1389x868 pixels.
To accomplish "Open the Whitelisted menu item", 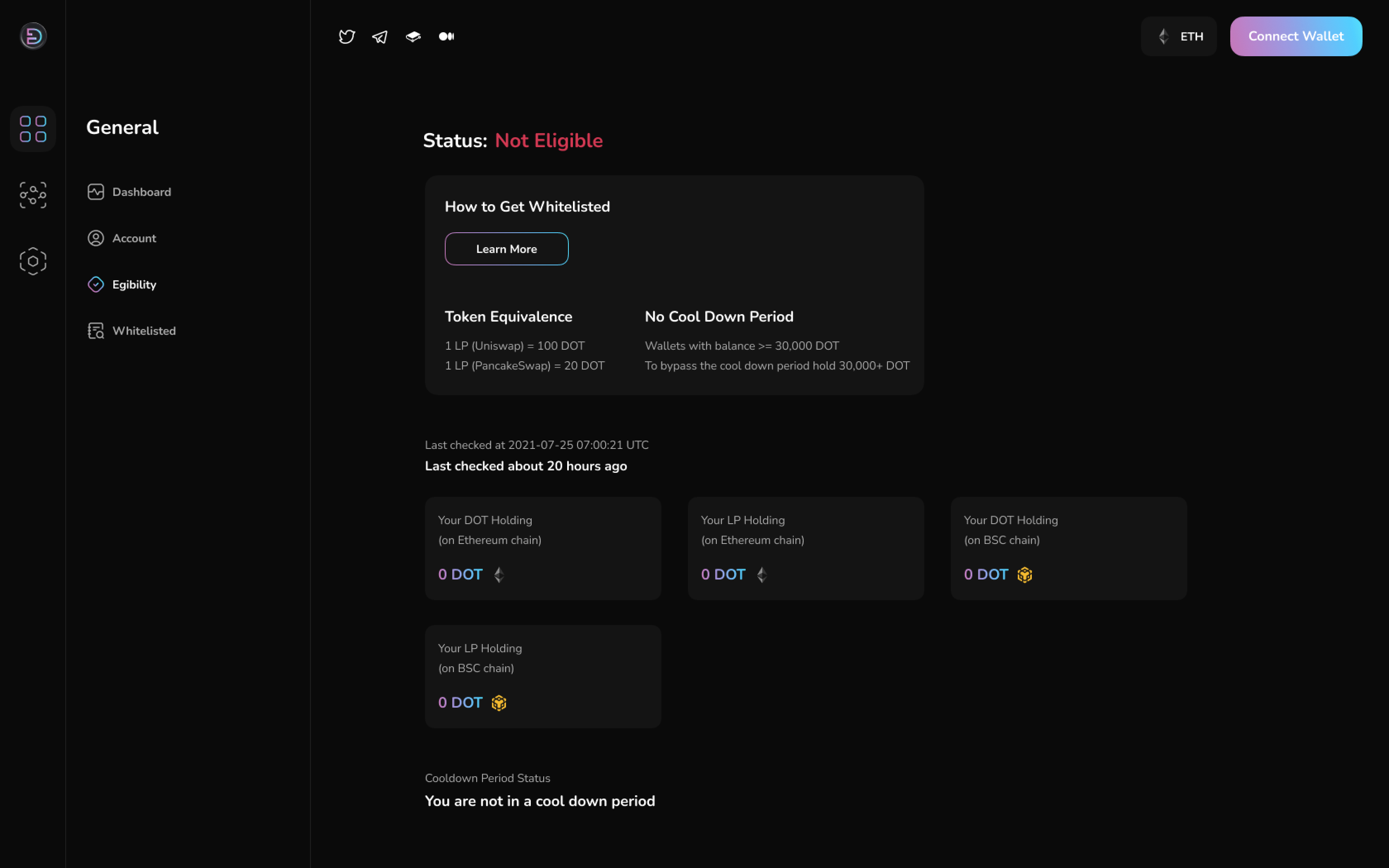I will 131,331.
